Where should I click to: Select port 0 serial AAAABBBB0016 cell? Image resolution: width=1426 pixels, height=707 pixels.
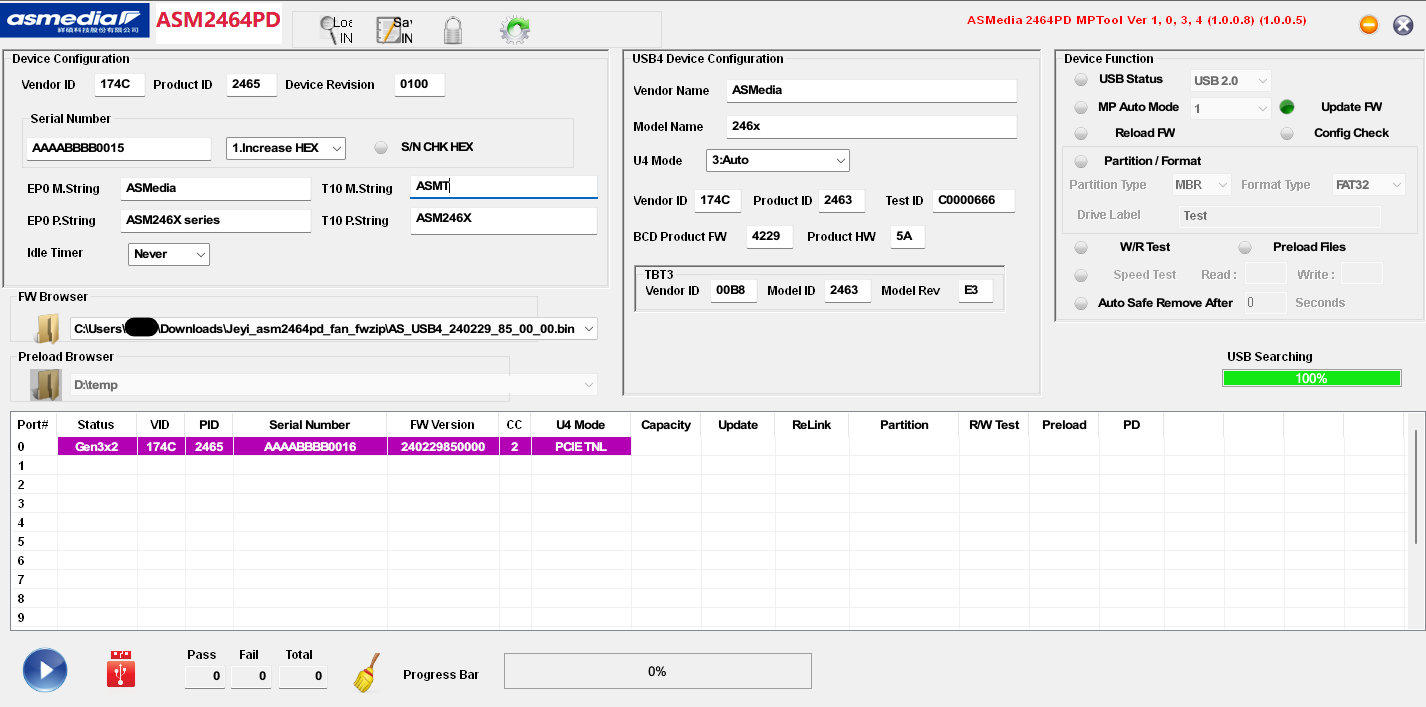point(310,447)
